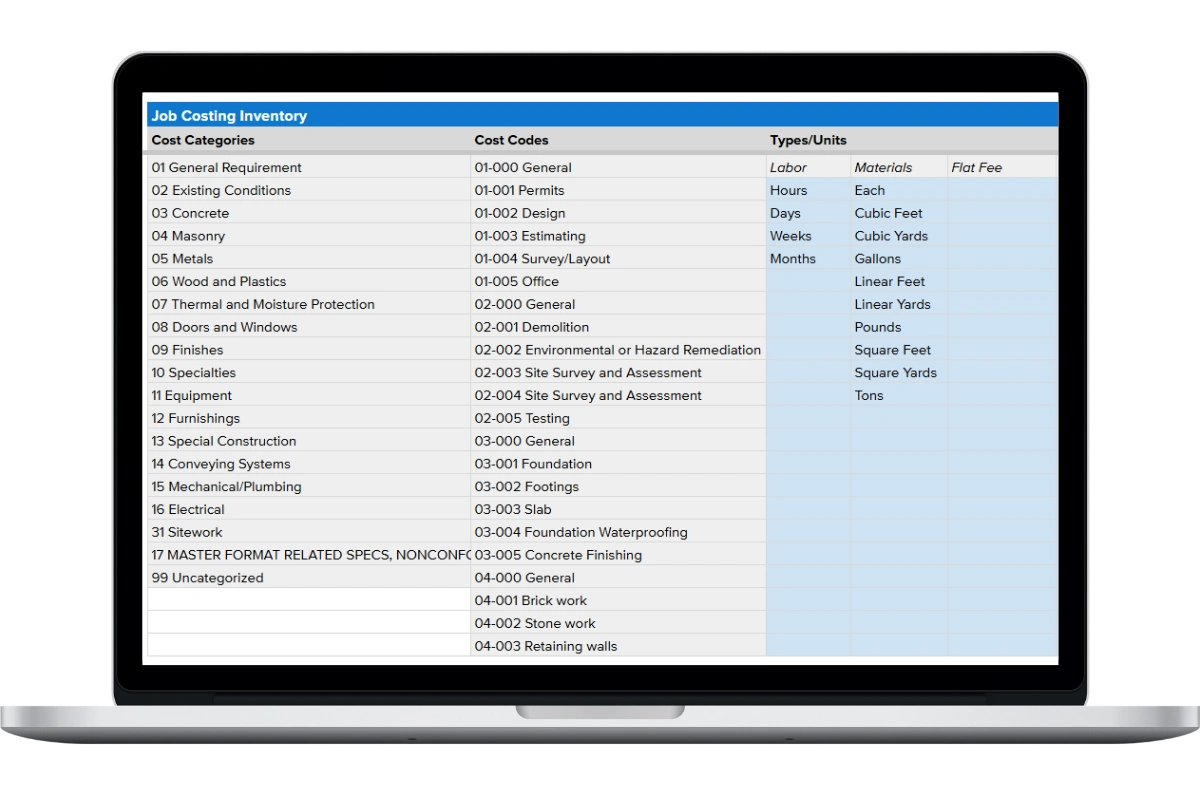The image size is (1200, 794).
Task: Select the 03-000 General code cell
Action: pos(618,441)
